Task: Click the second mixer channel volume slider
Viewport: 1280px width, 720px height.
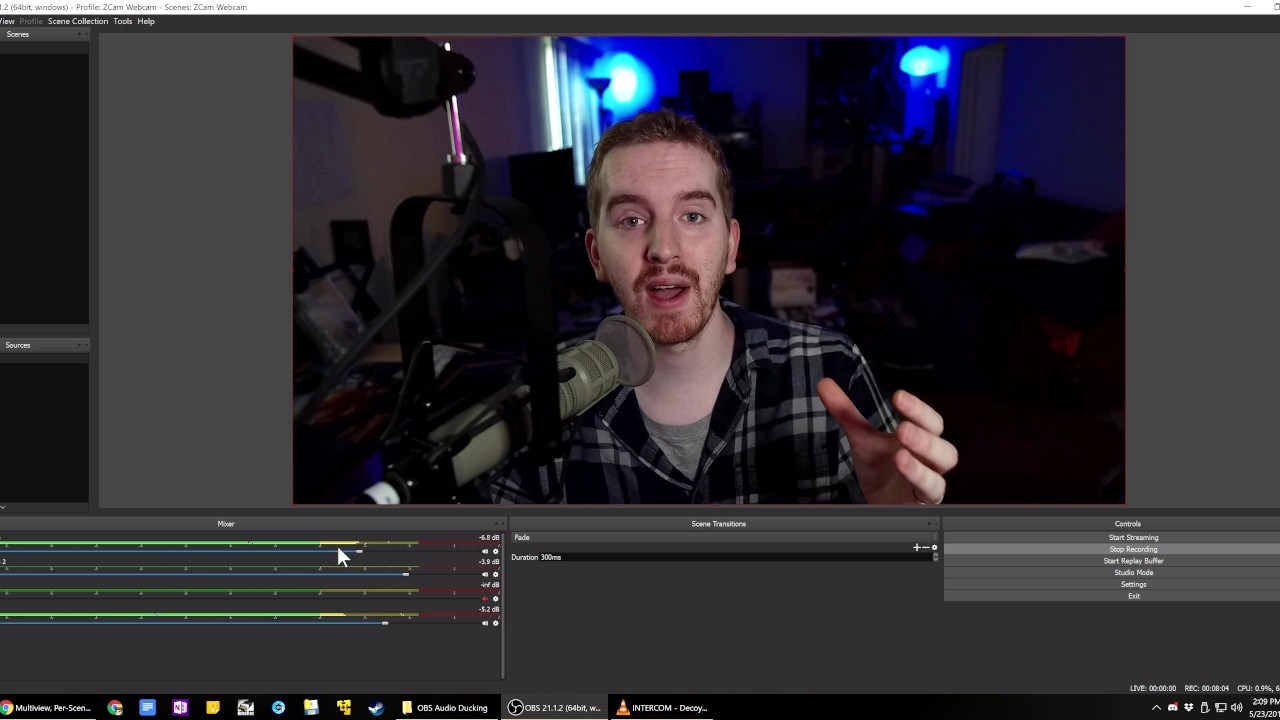Action: coord(406,574)
